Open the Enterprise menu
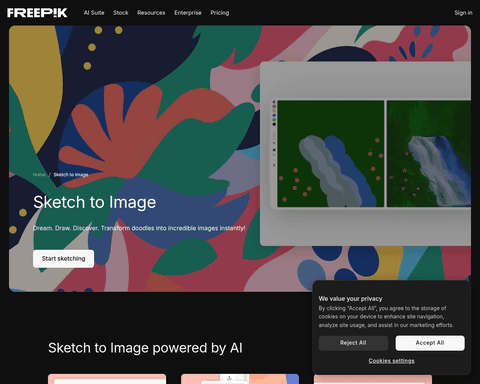This screenshot has height=384, width=480. (188, 13)
